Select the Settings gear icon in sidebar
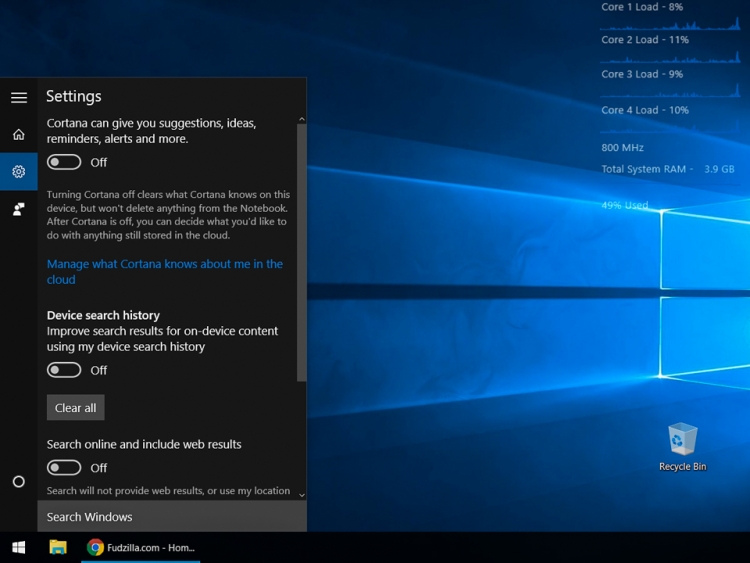The height and width of the screenshot is (563, 750). click(18, 172)
